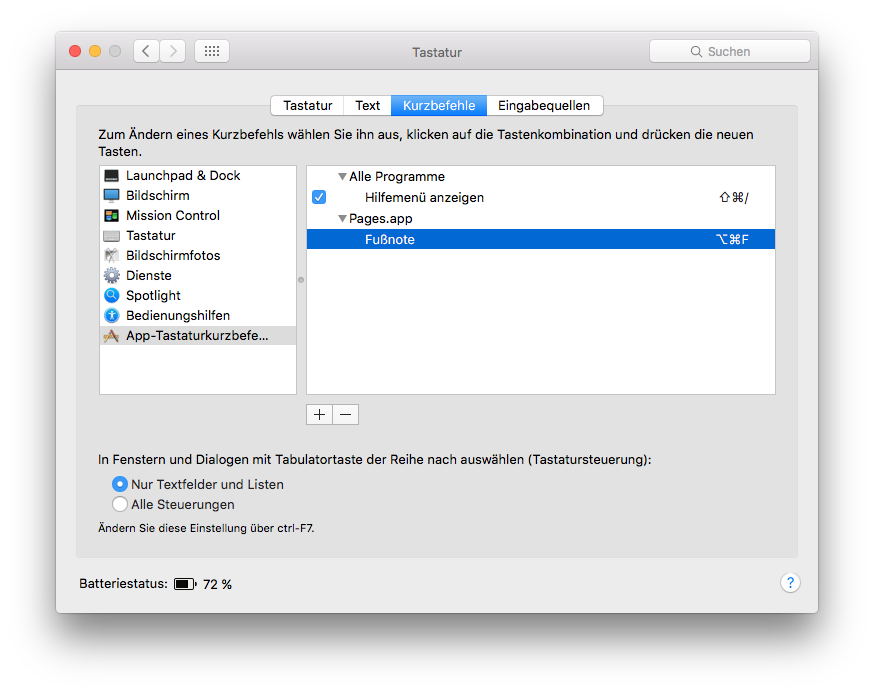Viewport: 874px width, 693px height.
Task: Click the Fußnote shortcut key combination
Action: tap(732, 239)
